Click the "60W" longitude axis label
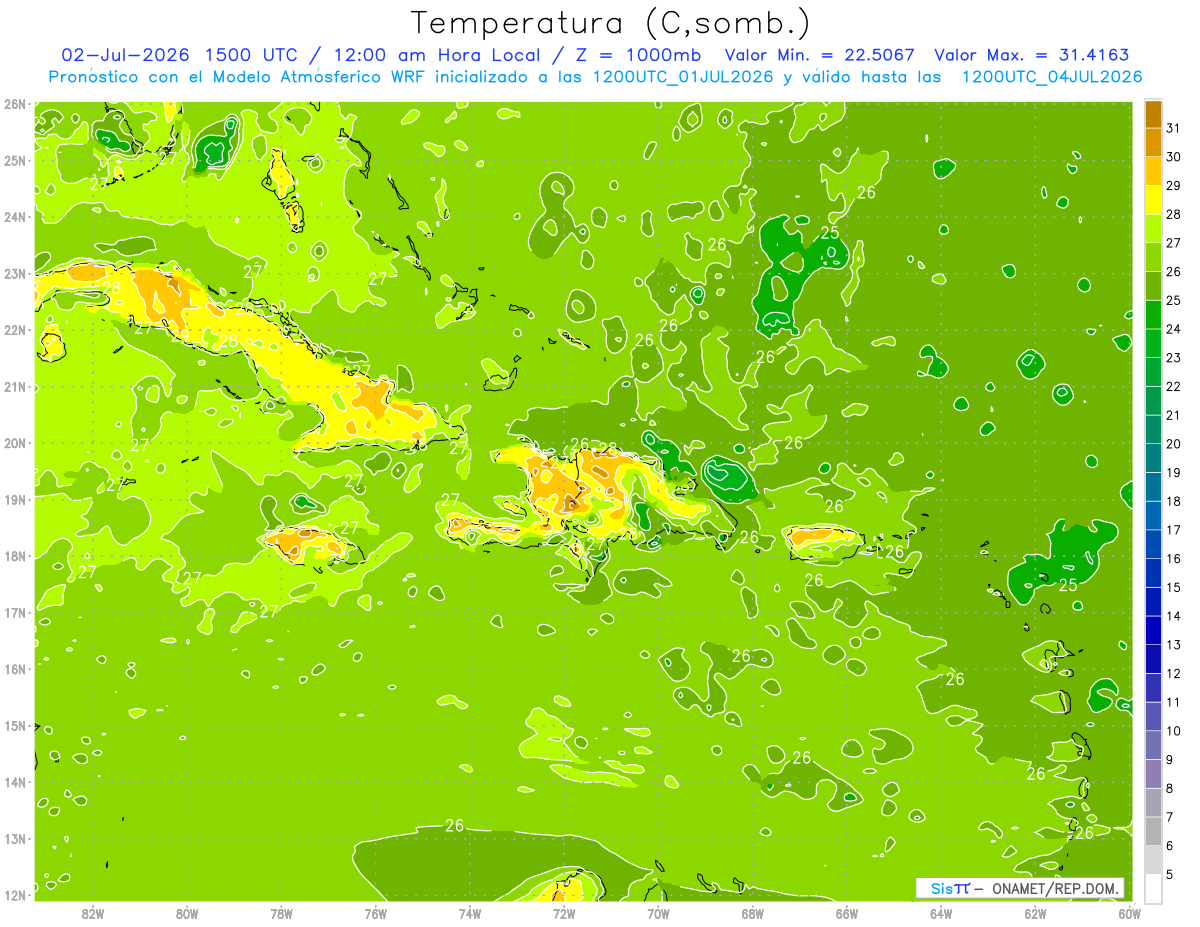This screenshot has width=1200, height=927. [1130, 913]
